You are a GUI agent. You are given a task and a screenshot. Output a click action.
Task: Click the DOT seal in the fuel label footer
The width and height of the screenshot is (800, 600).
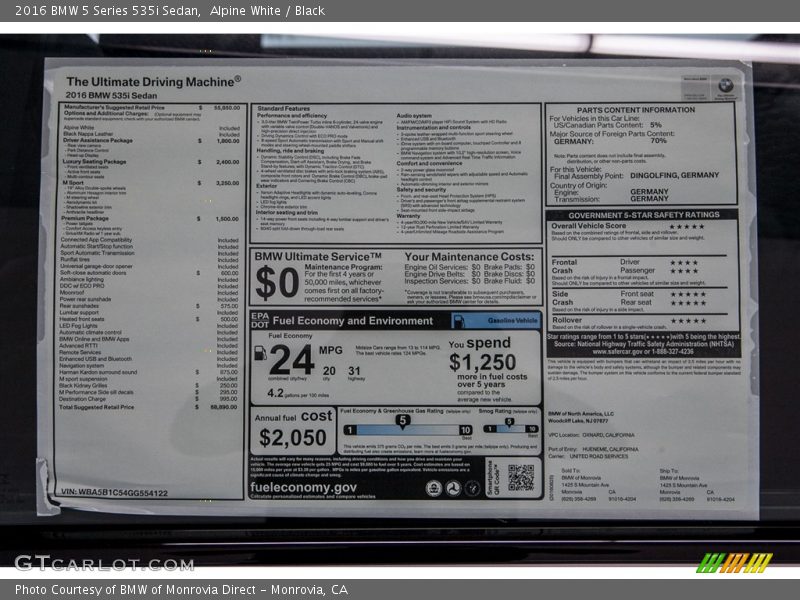click(x=453, y=488)
